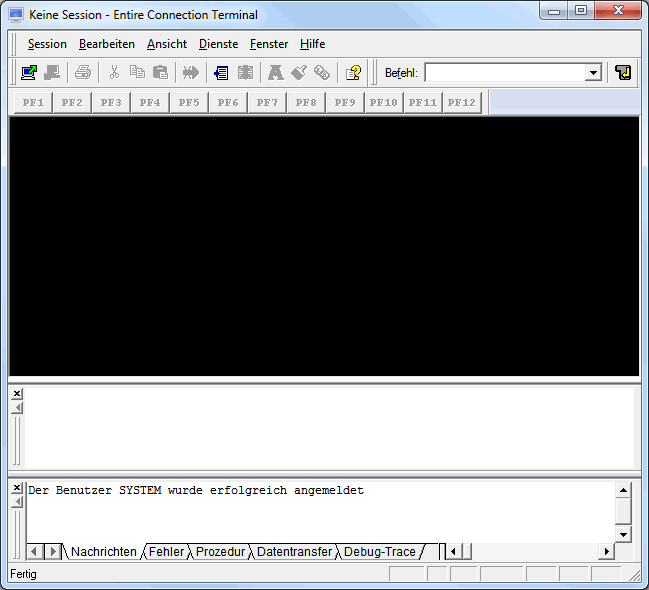This screenshot has width=649, height=590.
Task: Select the Datentransfer tab
Action: click(294, 552)
